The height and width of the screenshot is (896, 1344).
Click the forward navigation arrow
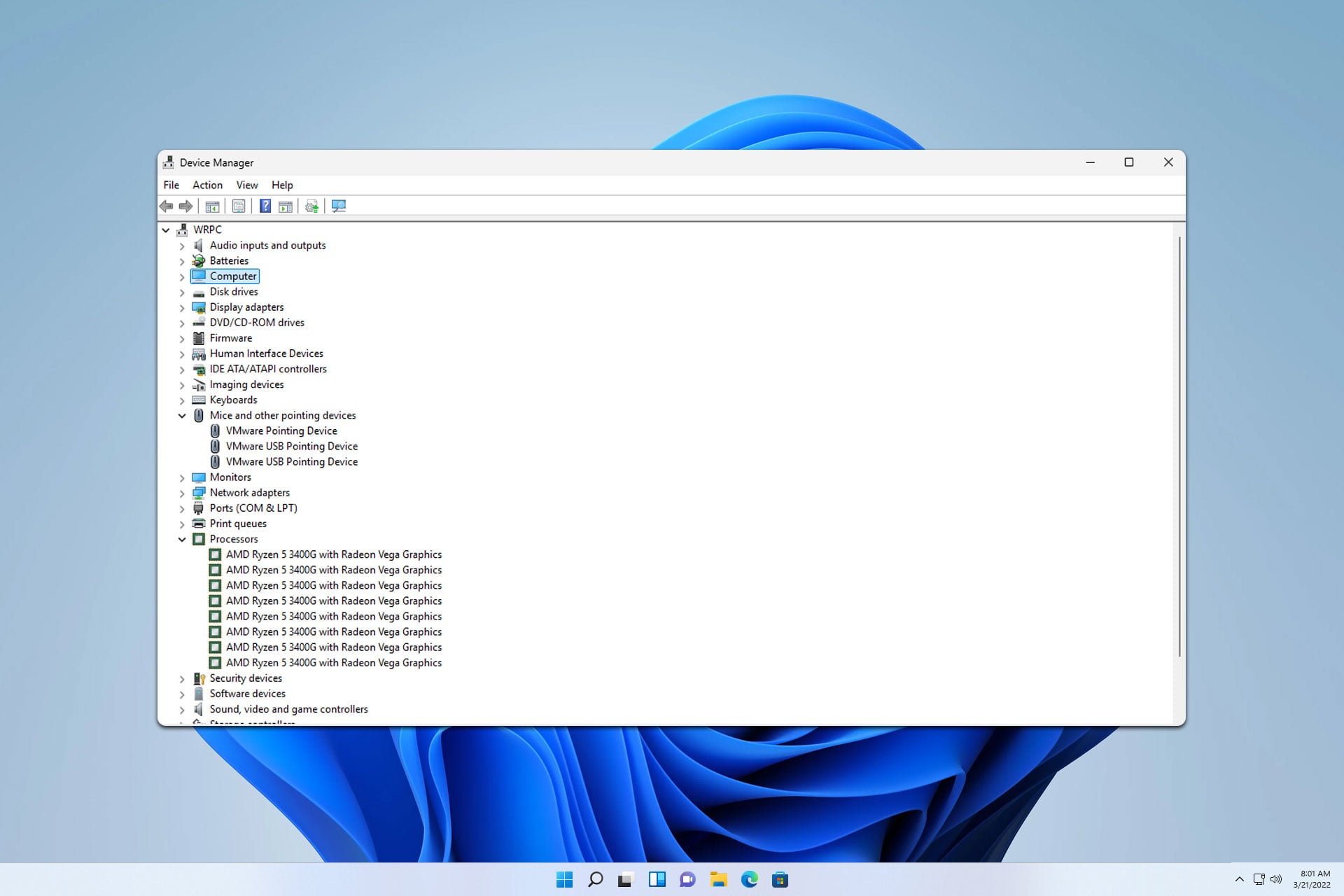(185, 206)
